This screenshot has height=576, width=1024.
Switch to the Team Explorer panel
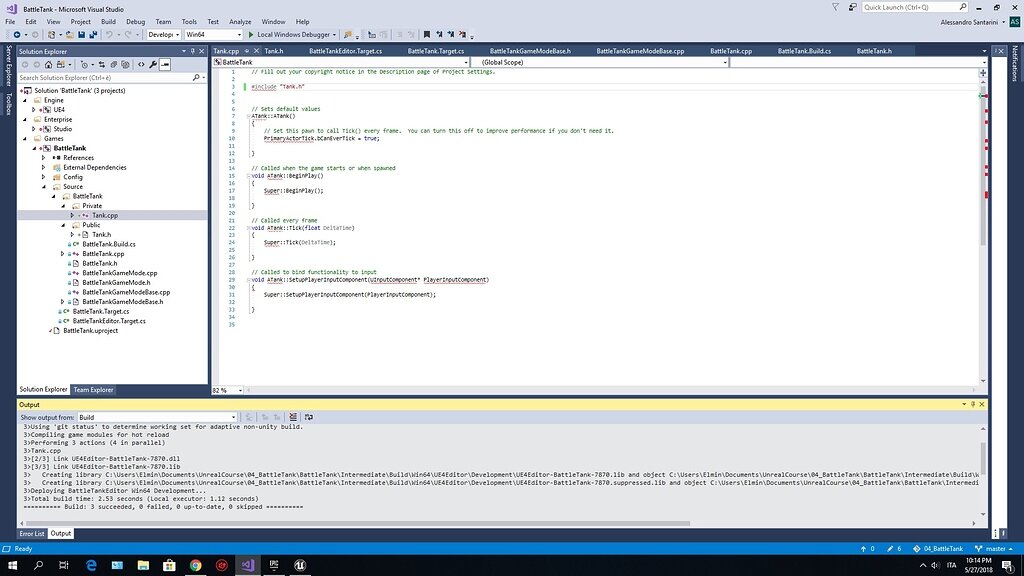click(x=93, y=389)
